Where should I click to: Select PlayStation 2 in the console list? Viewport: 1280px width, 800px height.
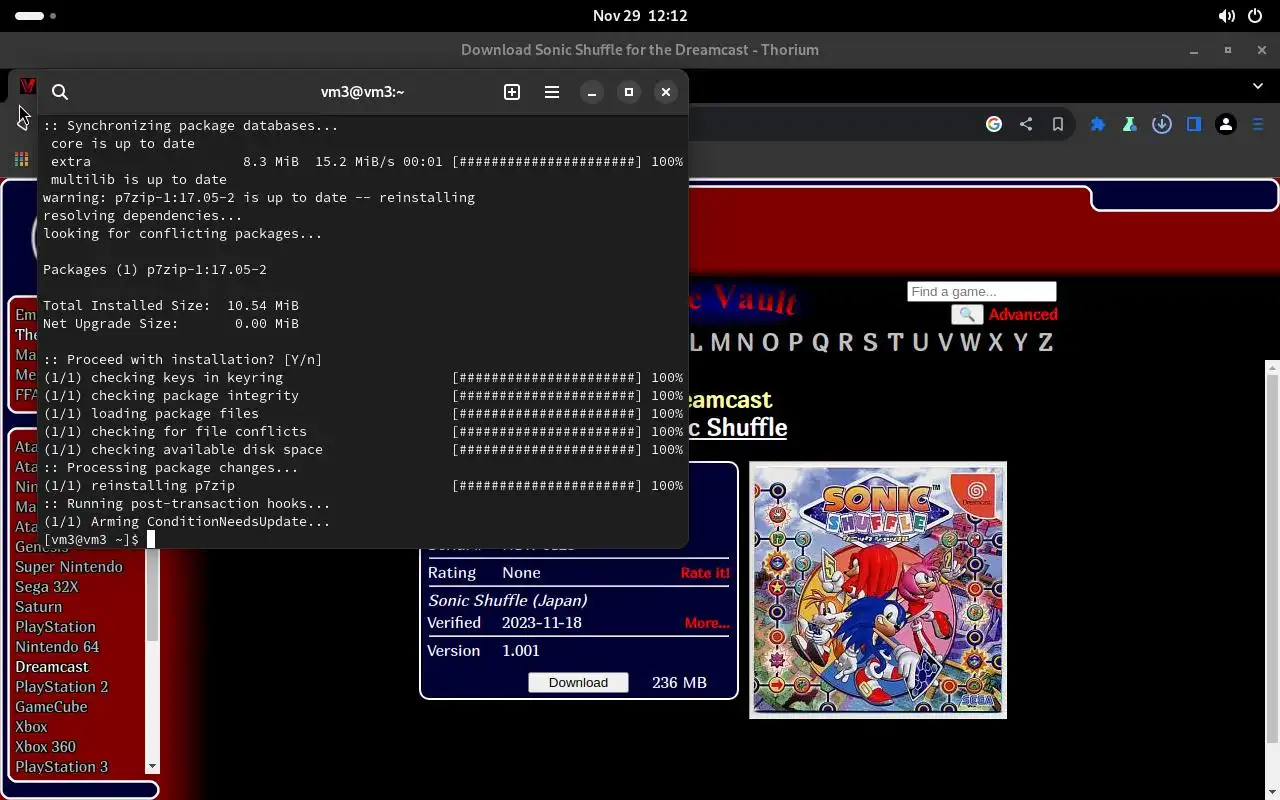[x=62, y=687]
